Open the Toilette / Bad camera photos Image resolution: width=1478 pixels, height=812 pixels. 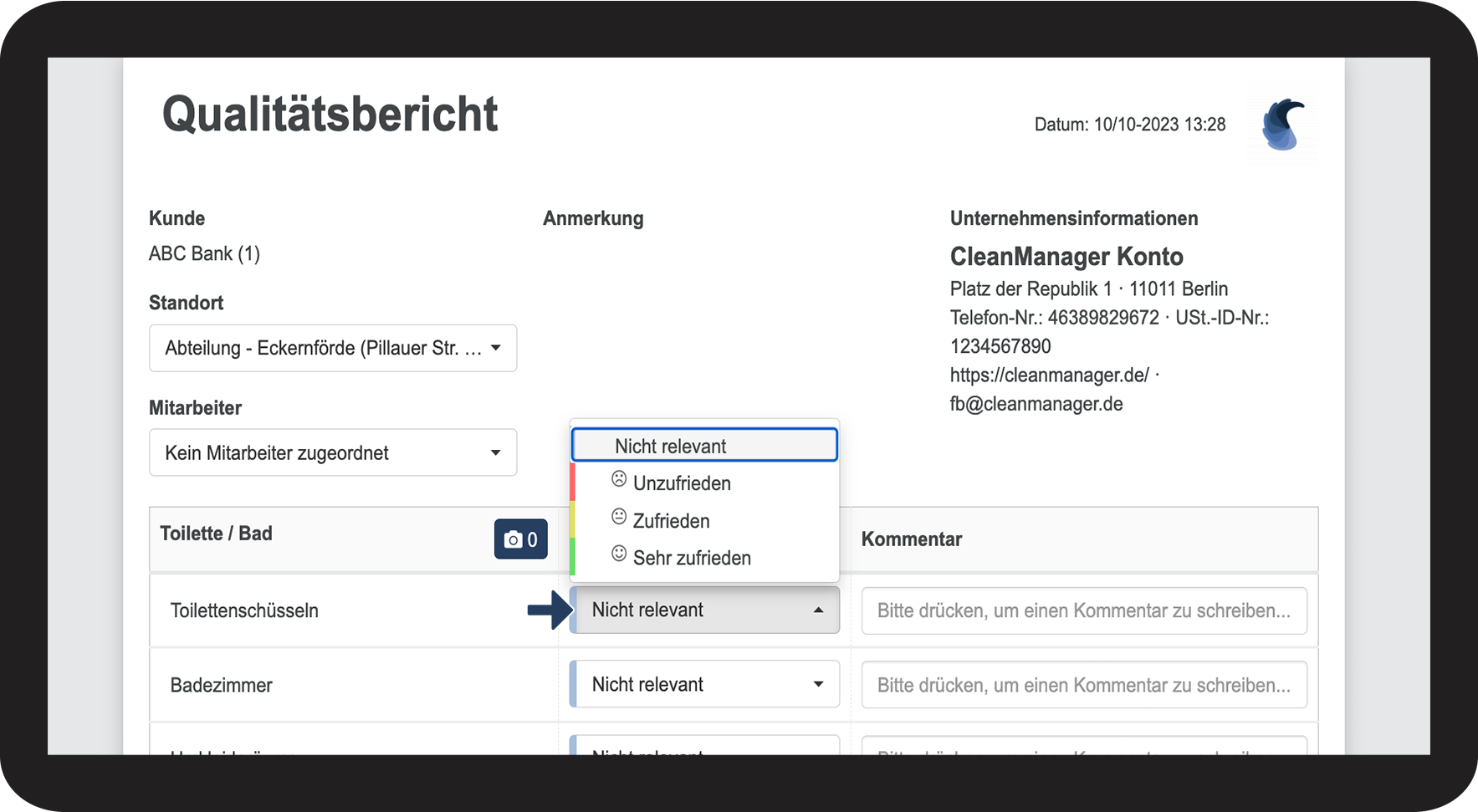pyautogui.click(x=520, y=539)
